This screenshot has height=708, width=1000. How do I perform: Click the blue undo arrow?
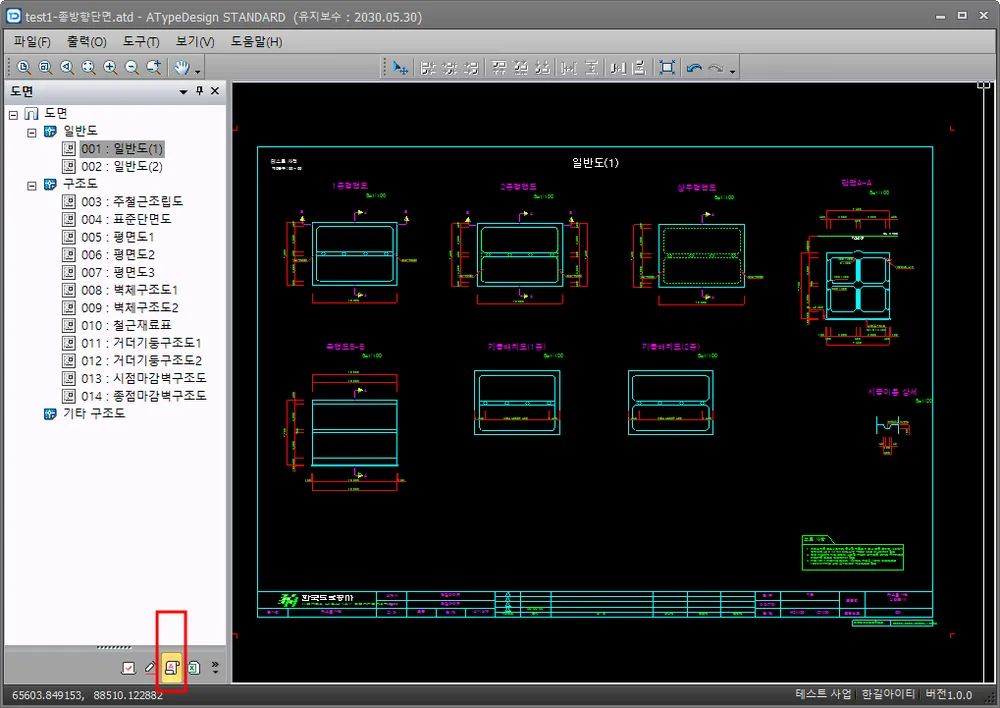pos(695,68)
